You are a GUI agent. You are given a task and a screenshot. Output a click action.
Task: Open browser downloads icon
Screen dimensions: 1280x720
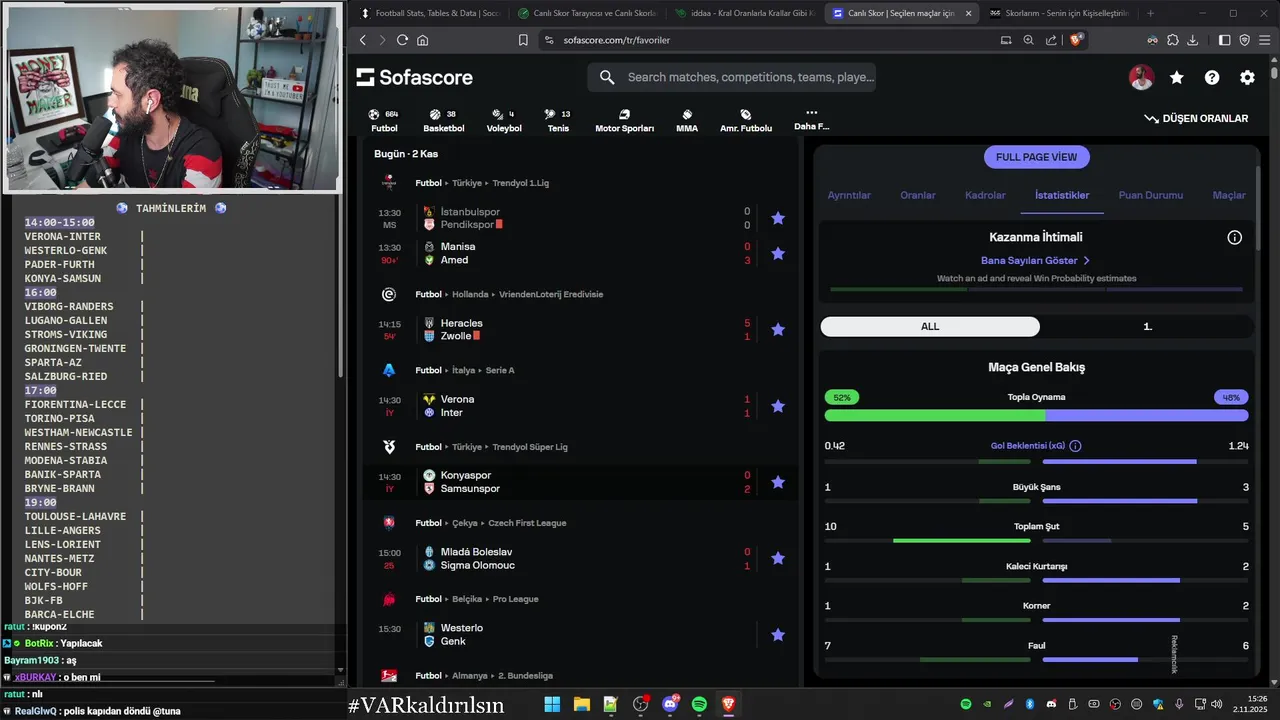[x=1193, y=40]
